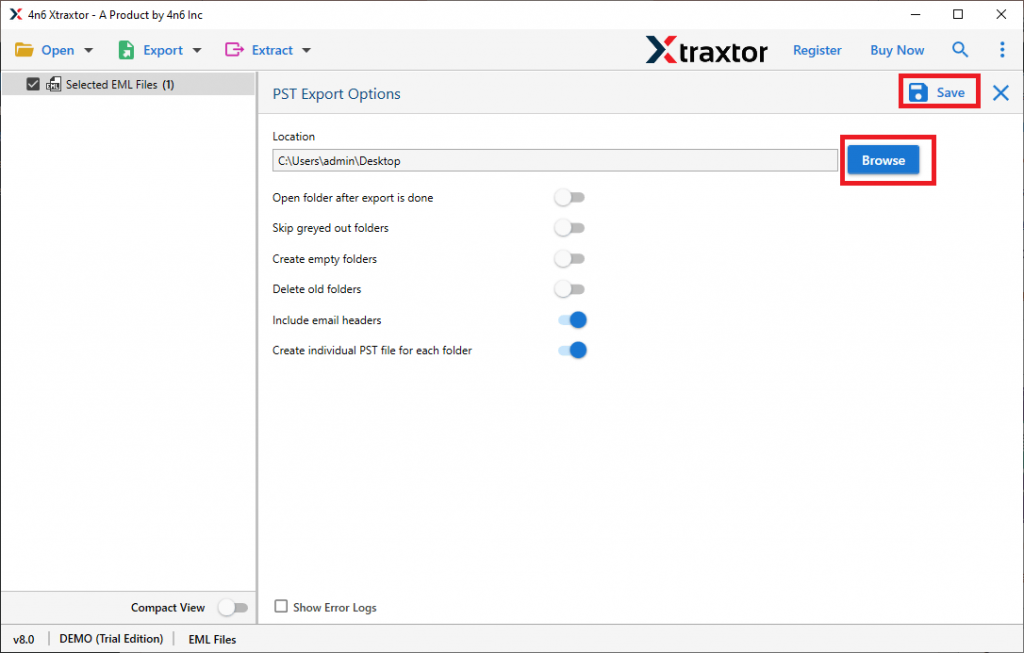
Task: Toggle Delete old folders on
Action: pos(569,289)
